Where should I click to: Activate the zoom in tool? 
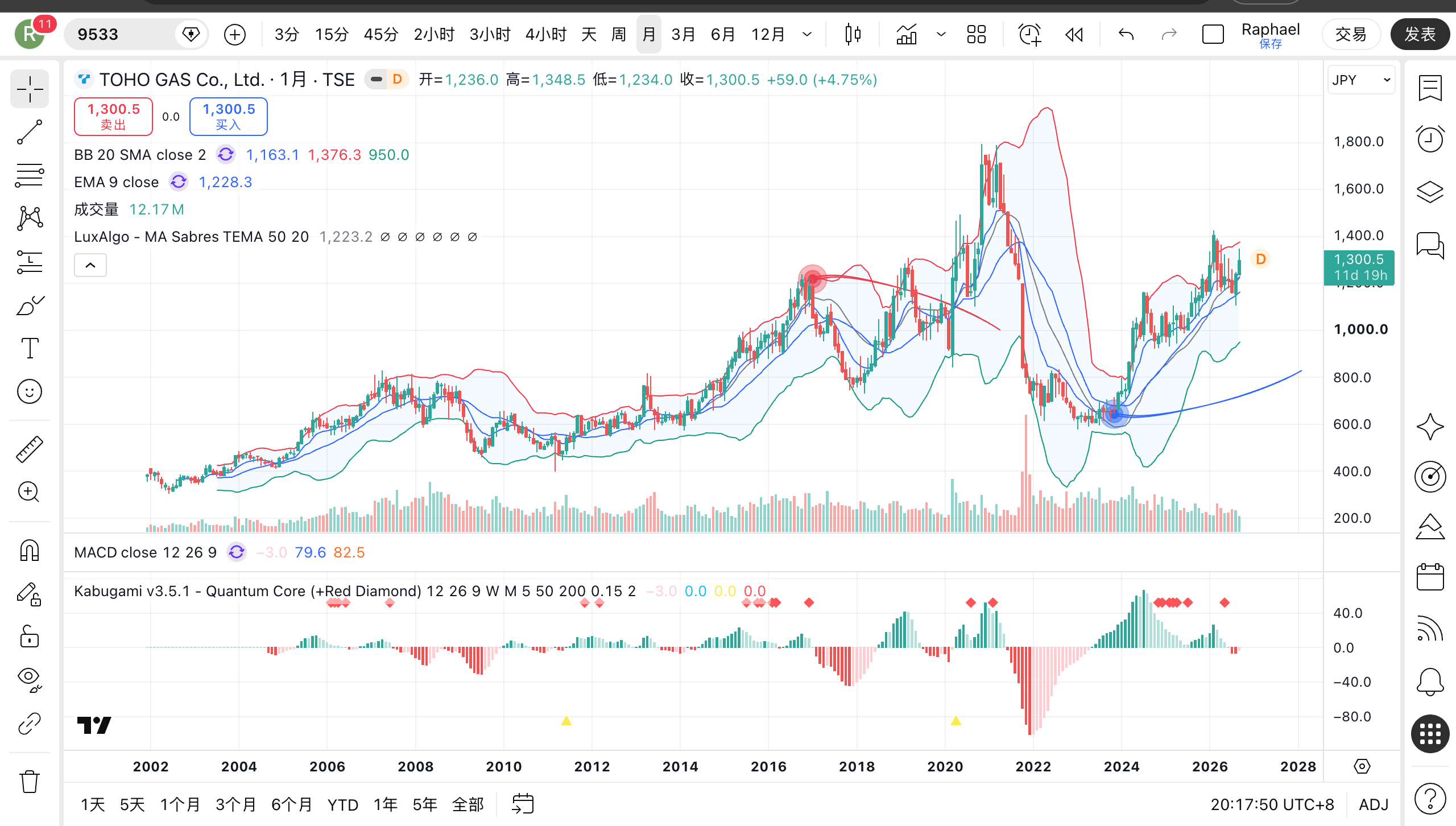click(x=30, y=492)
